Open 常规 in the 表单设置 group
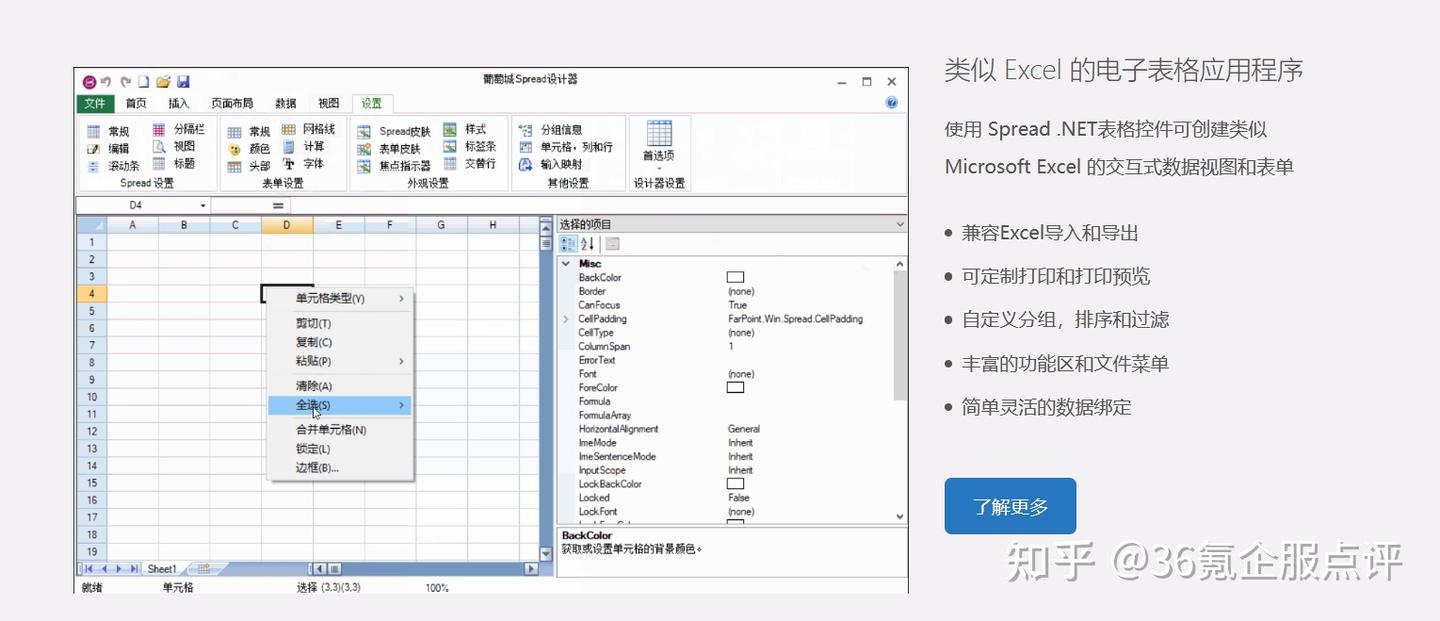This screenshot has width=1440, height=621. pos(249,131)
